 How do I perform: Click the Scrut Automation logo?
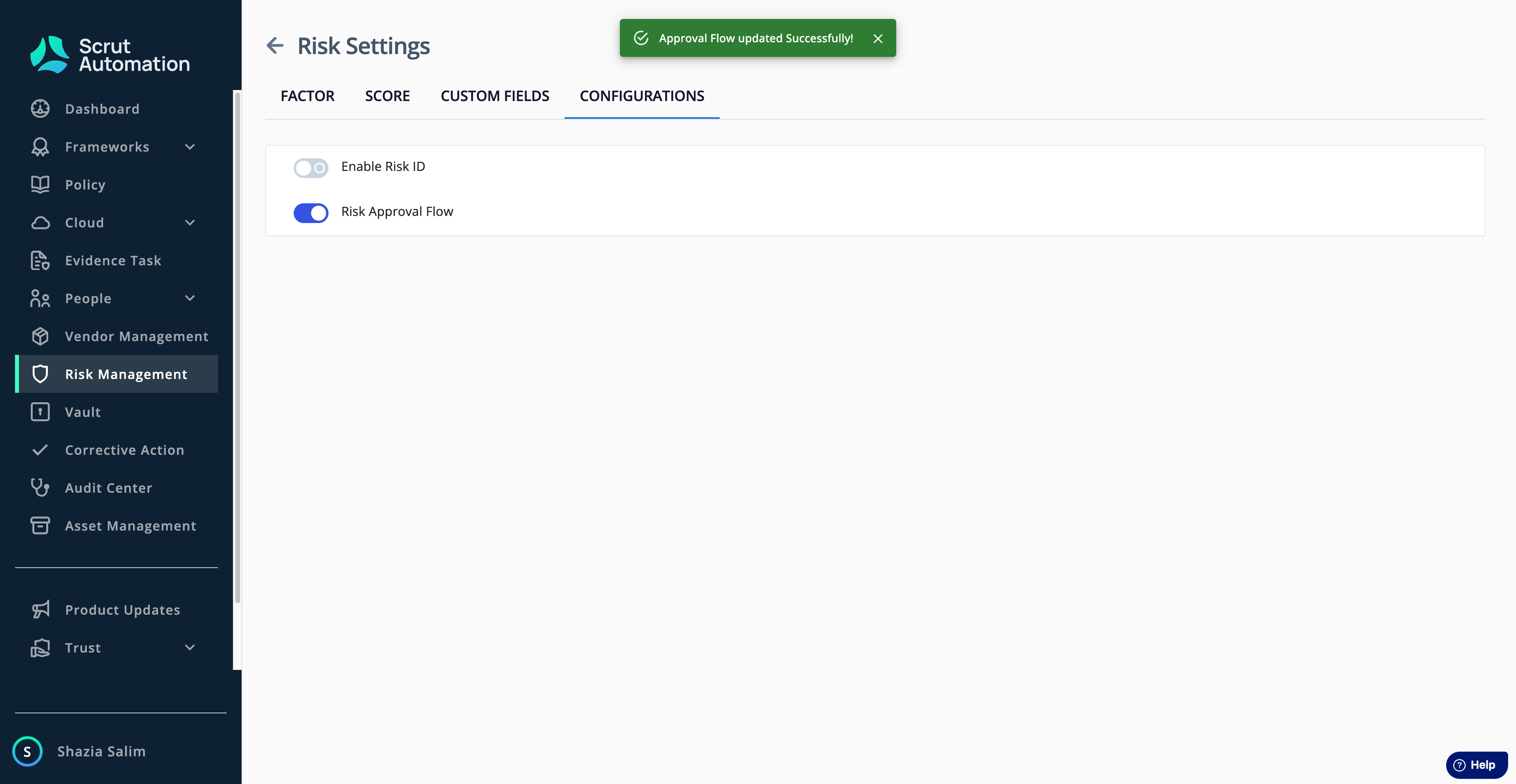[x=110, y=55]
